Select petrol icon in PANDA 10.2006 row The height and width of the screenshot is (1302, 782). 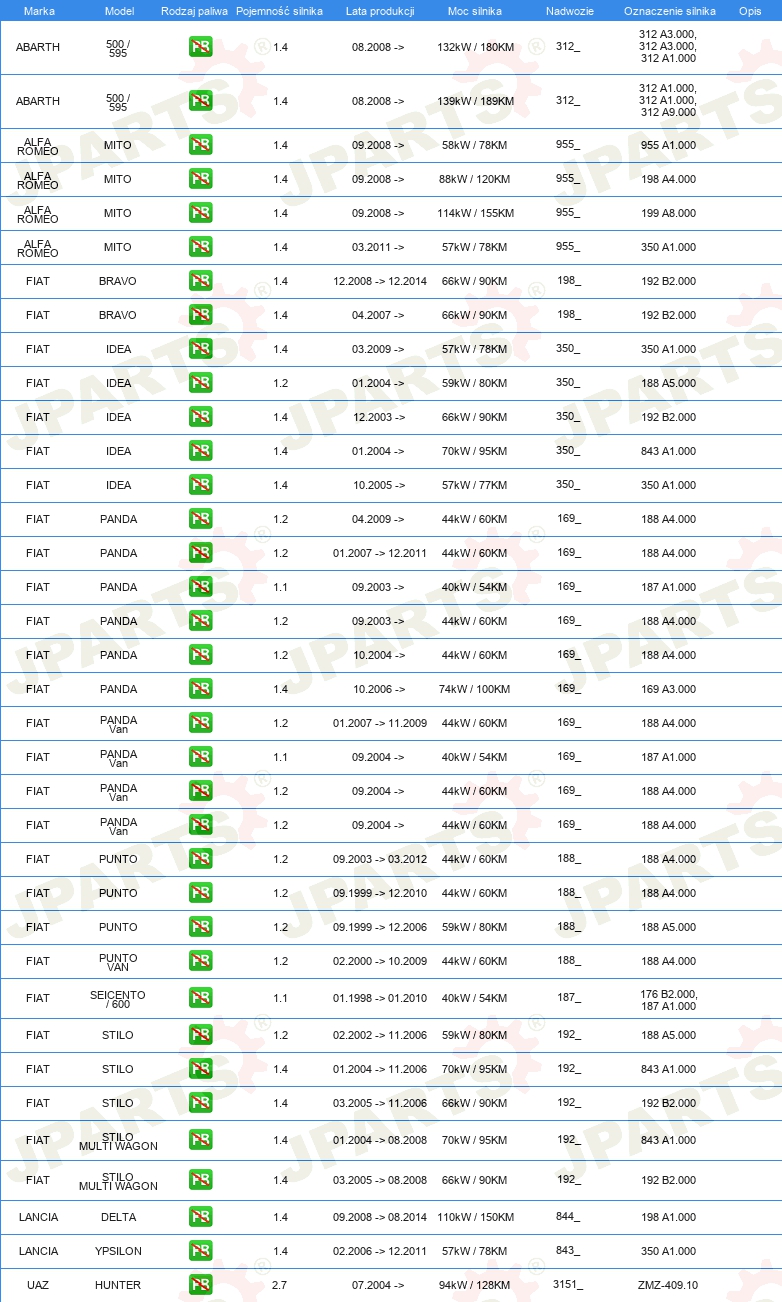201,688
